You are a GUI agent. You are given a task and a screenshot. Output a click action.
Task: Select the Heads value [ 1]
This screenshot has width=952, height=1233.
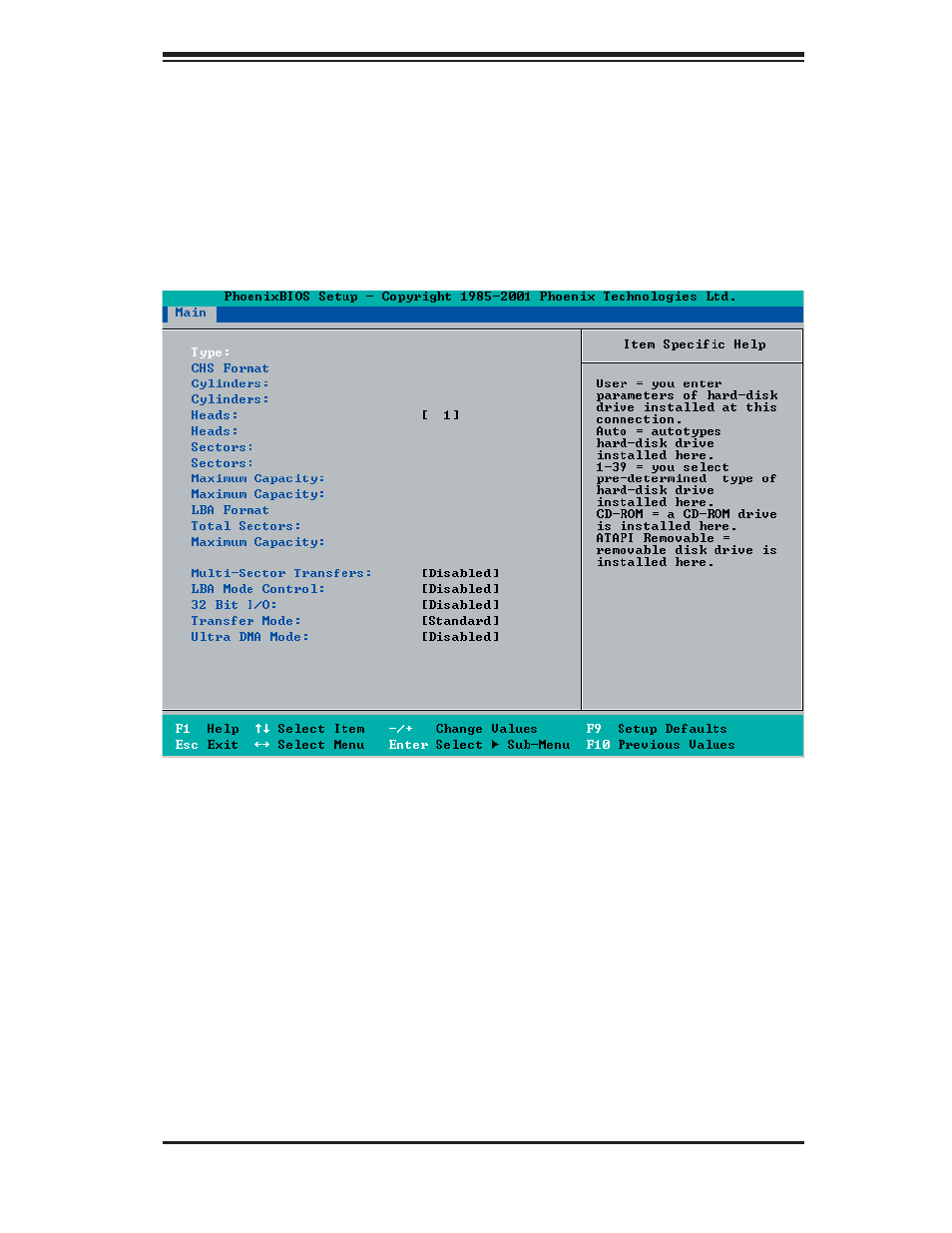(x=440, y=415)
